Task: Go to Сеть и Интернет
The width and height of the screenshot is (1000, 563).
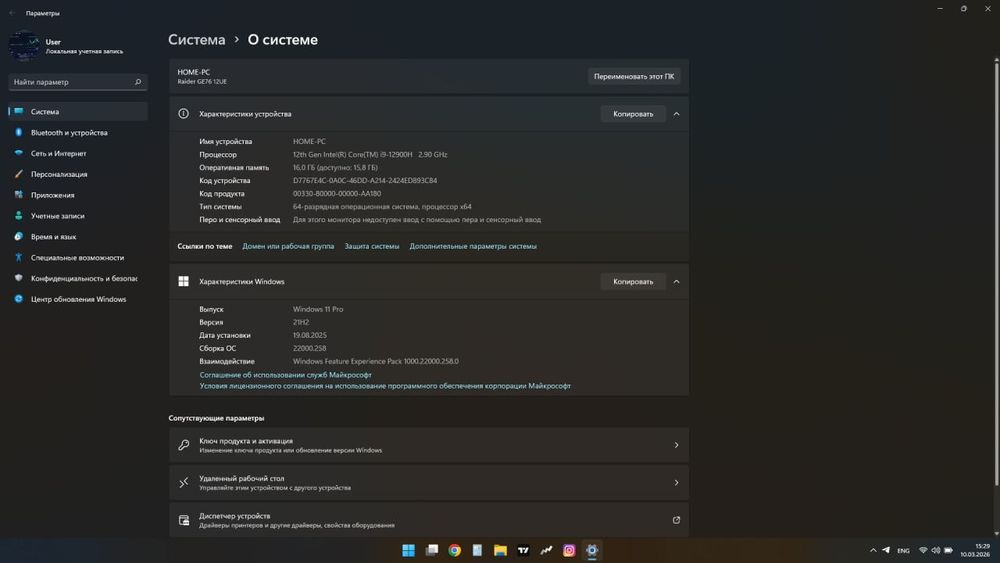Action: (x=78, y=154)
